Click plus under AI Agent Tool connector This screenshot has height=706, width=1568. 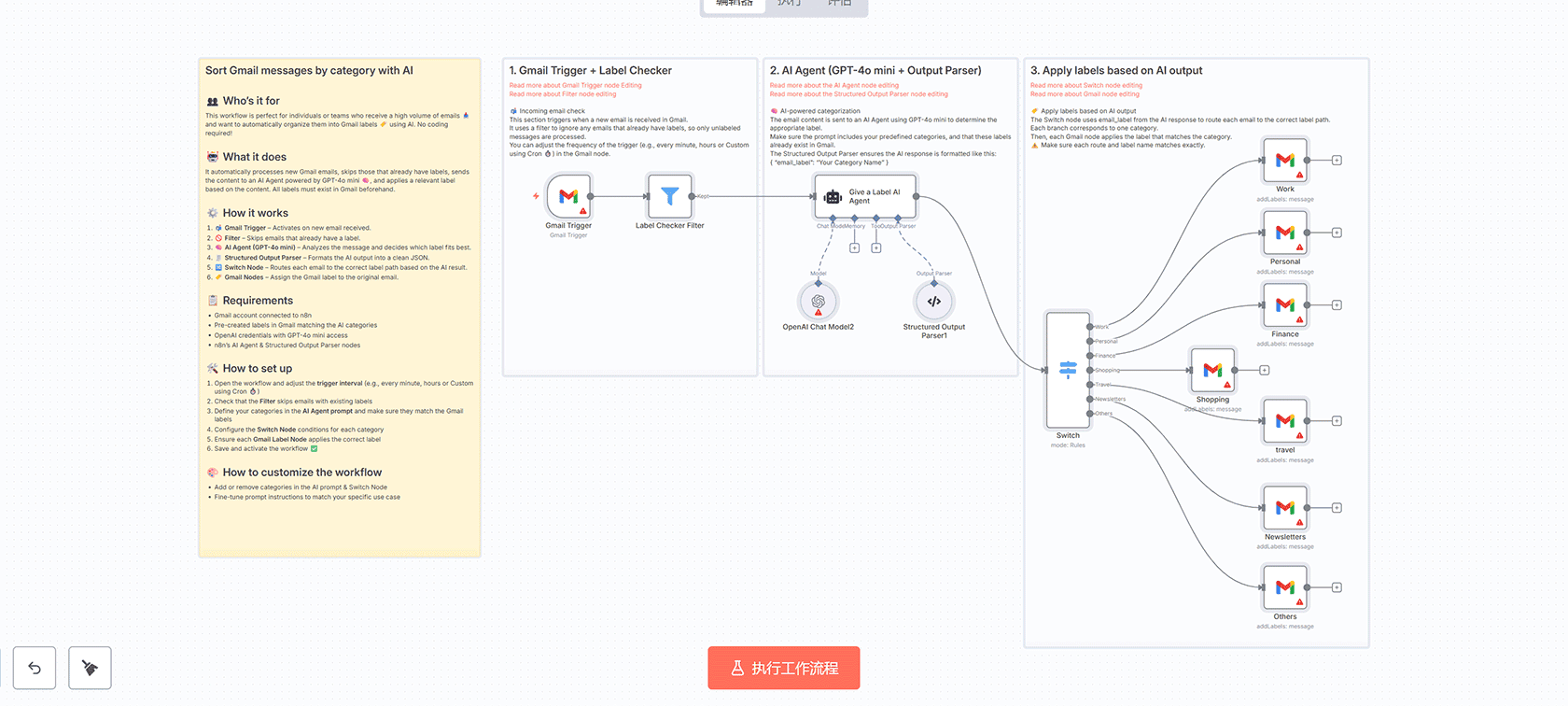876,248
